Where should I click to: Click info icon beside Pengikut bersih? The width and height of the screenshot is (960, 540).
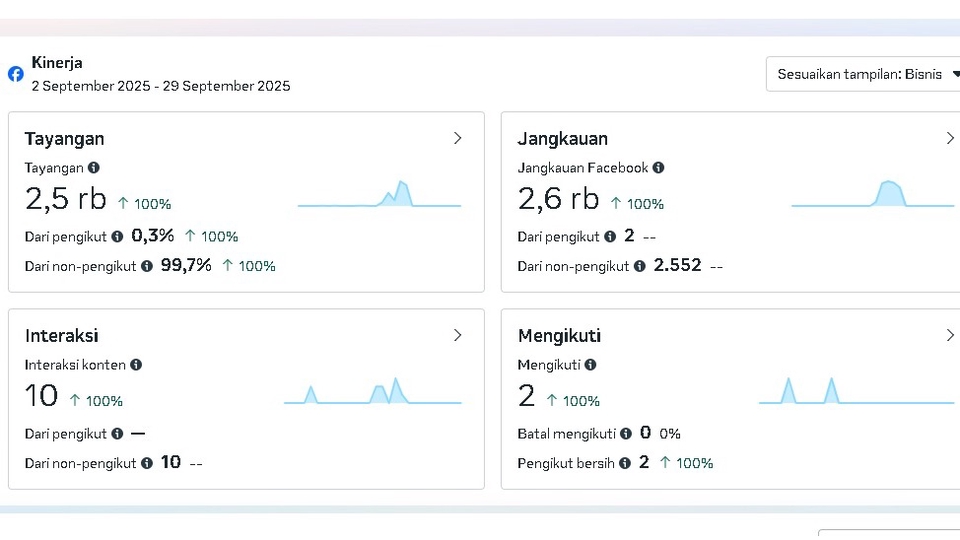[625, 463]
